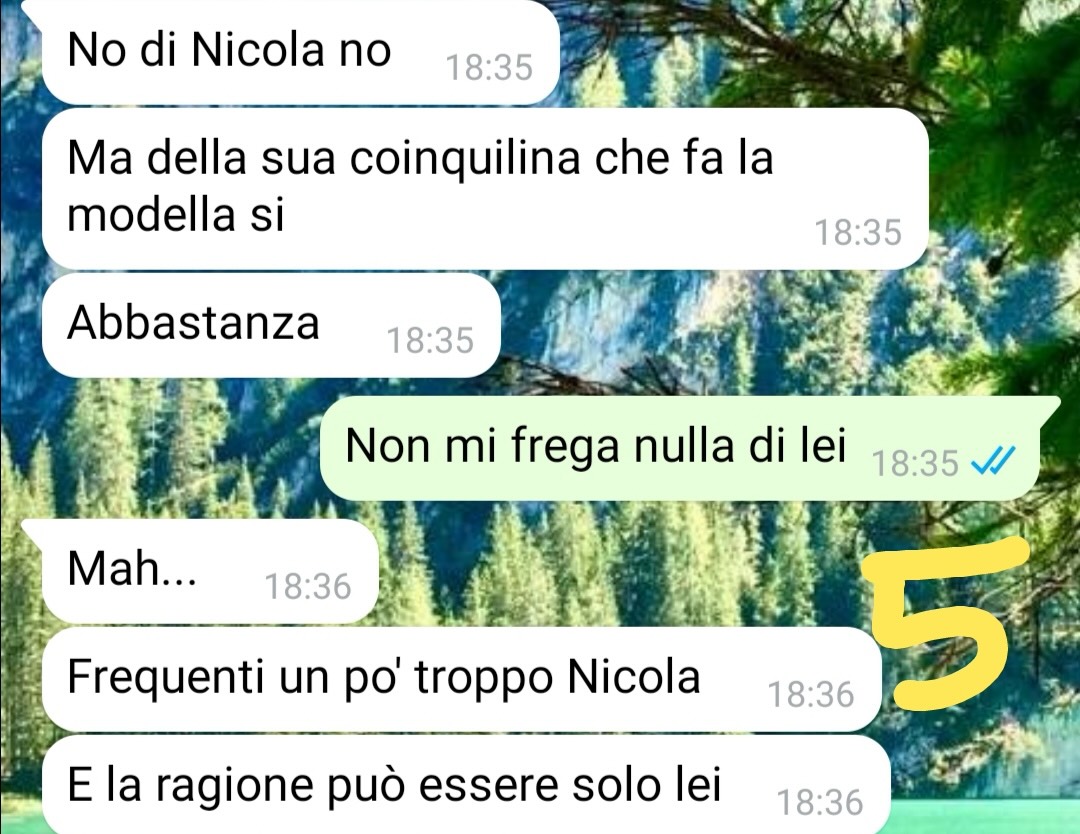
Task: Select the 'Frequenti un po' troppo Nicola' message
Action: pos(461,679)
